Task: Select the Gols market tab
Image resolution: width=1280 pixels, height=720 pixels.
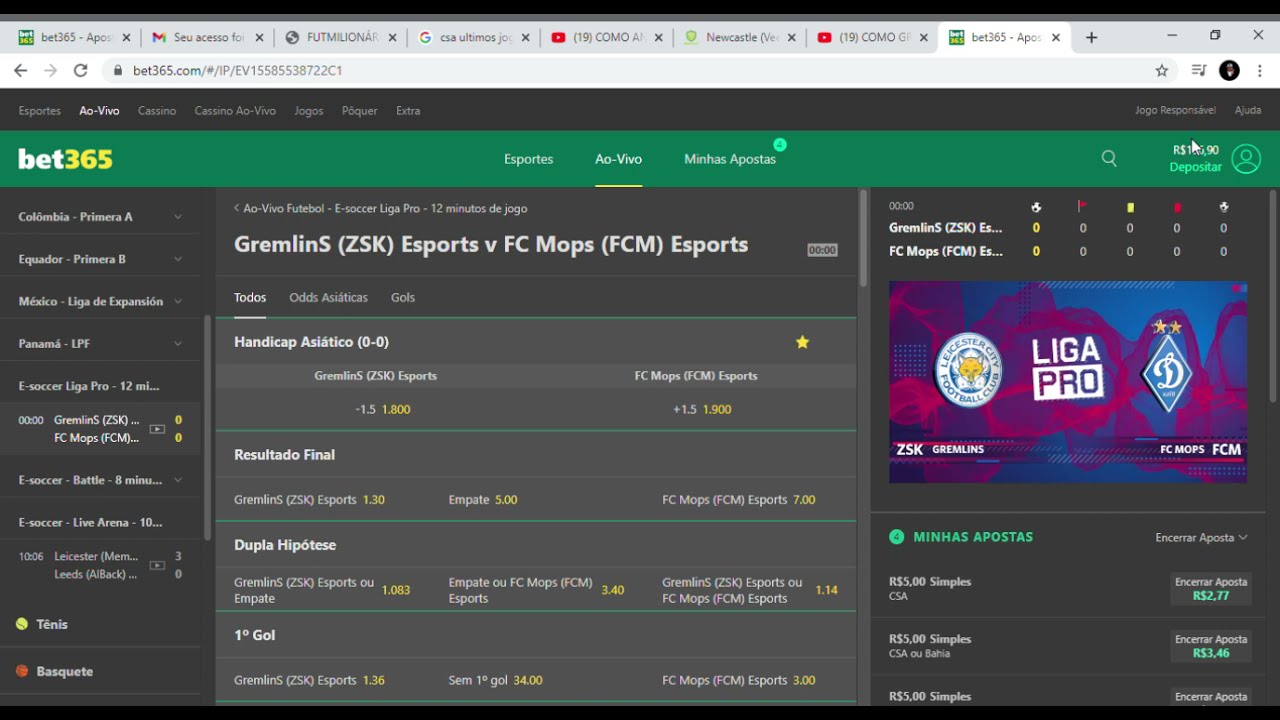Action: (403, 298)
